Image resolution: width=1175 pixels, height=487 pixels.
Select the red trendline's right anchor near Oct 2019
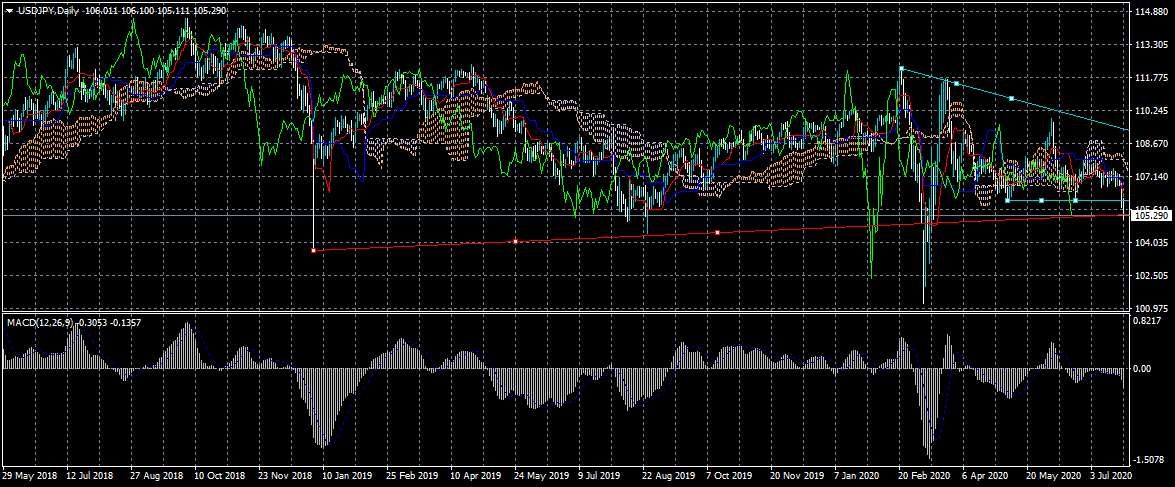(717, 232)
